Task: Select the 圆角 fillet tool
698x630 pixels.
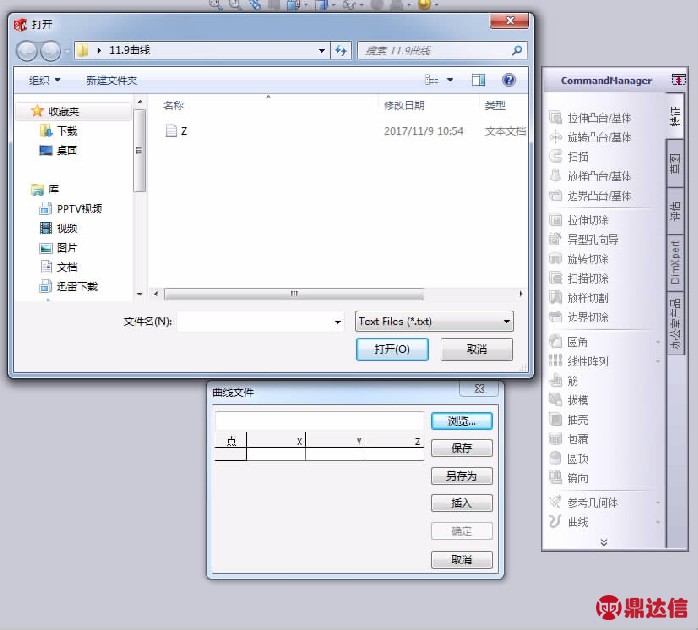Action: coord(577,342)
